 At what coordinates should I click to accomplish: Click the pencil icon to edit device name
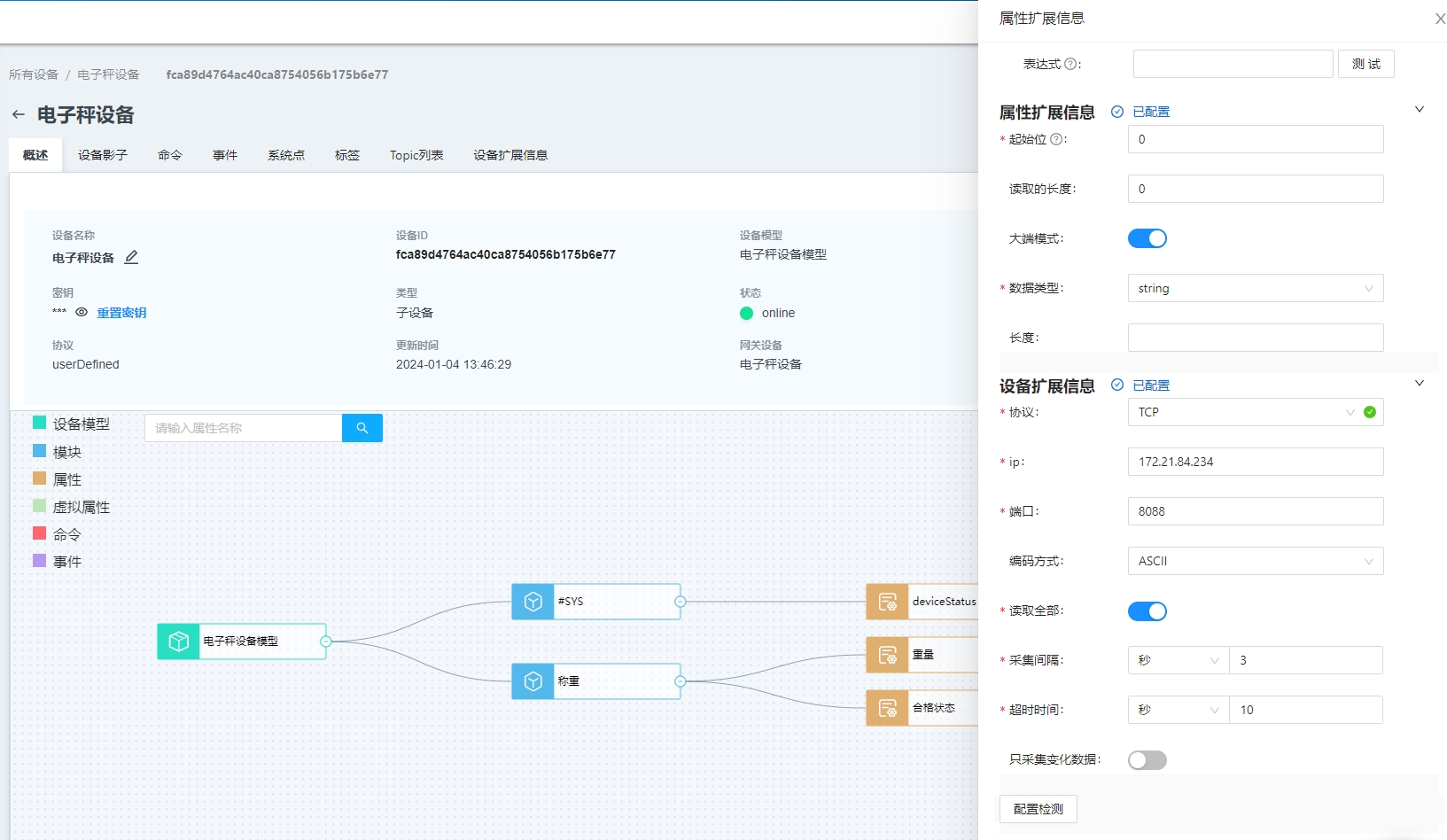click(x=131, y=257)
